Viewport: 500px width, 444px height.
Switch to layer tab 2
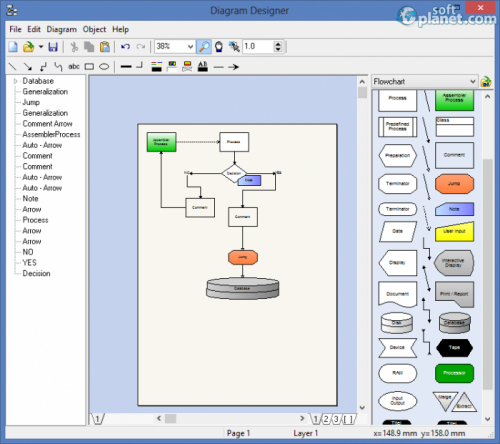point(326,419)
